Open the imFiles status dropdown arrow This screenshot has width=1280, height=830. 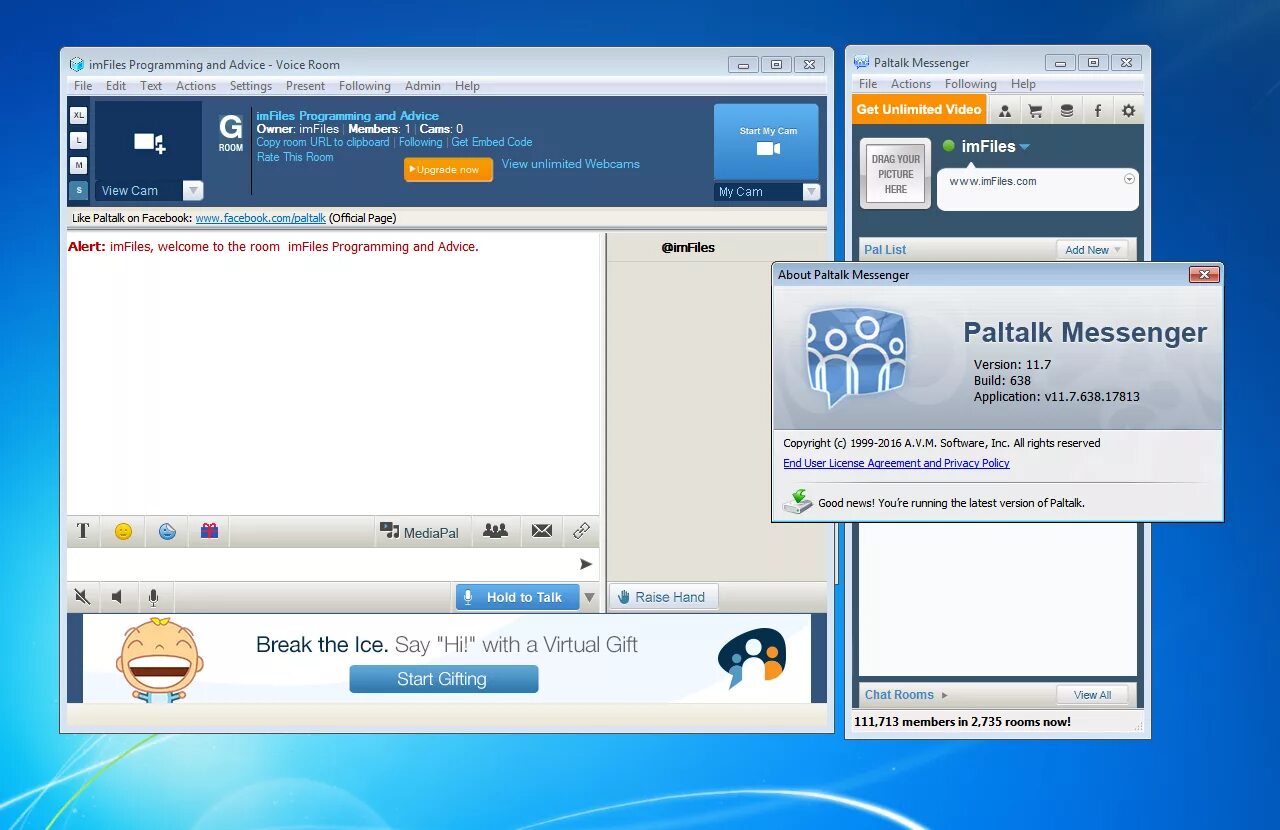point(1024,147)
